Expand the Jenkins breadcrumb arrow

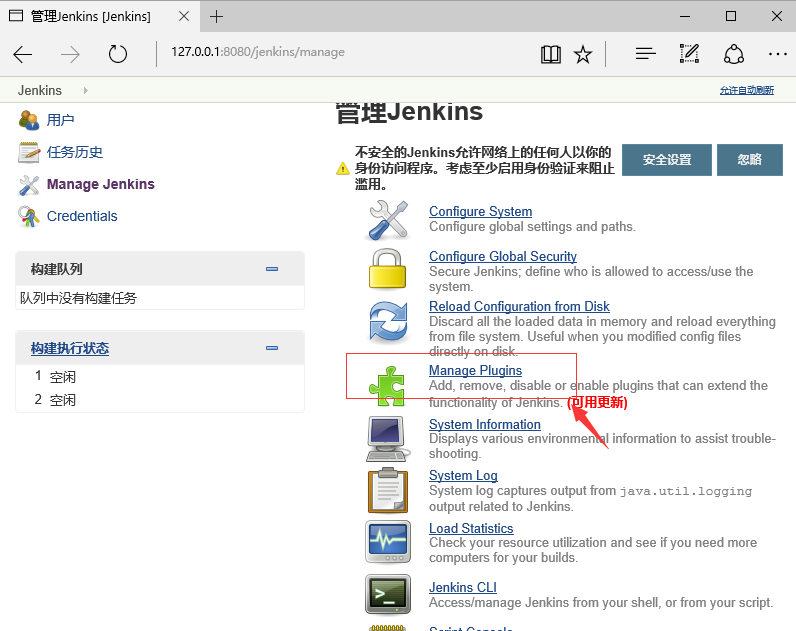[86, 90]
